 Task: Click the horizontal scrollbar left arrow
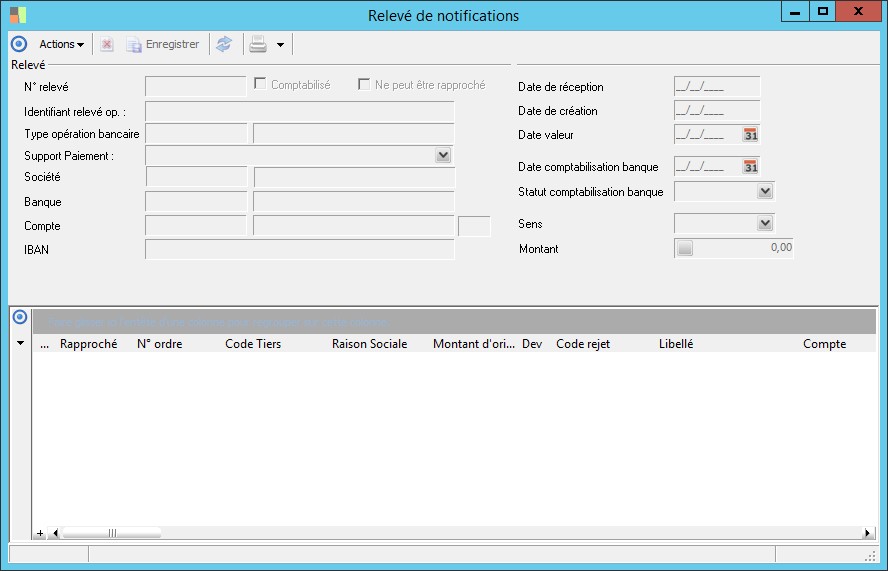pos(56,533)
